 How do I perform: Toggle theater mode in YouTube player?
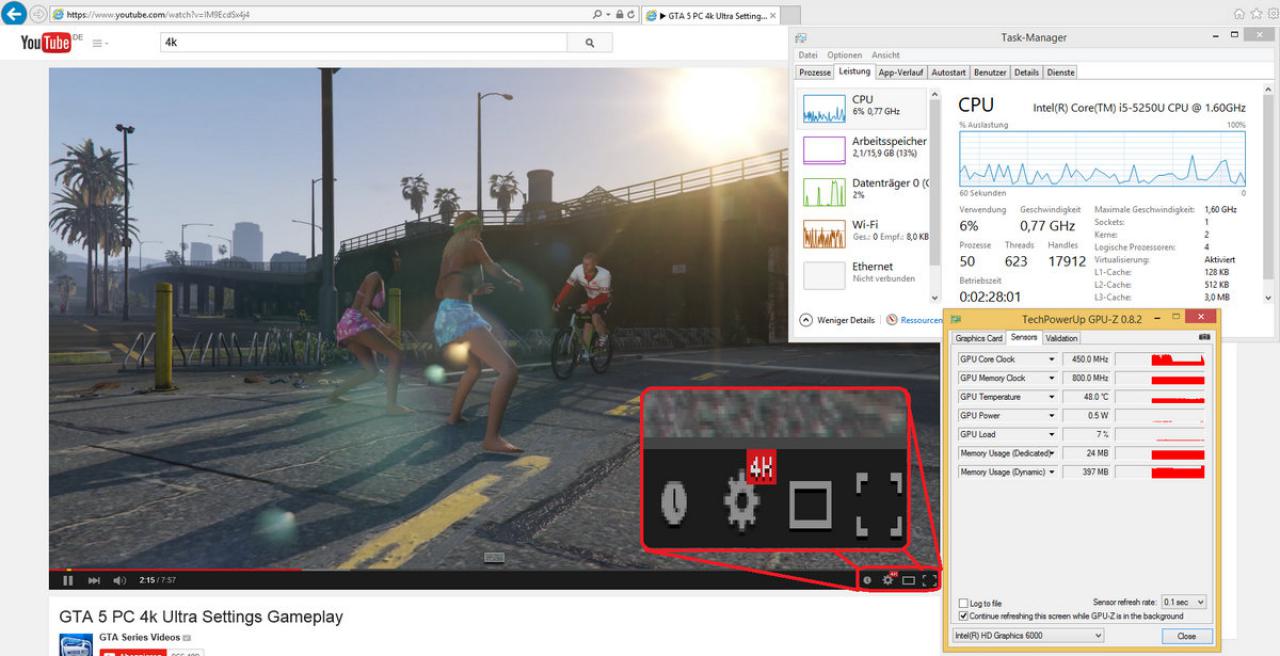coord(909,580)
